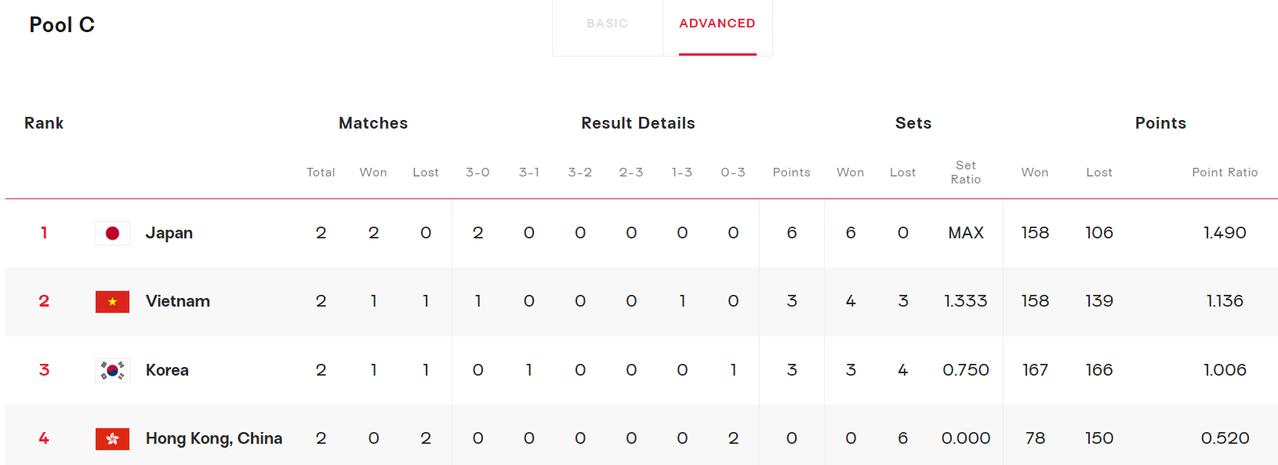This screenshot has width=1278, height=465.
Task: Click the Vietnam flag icon
Action: coord(112,301)
